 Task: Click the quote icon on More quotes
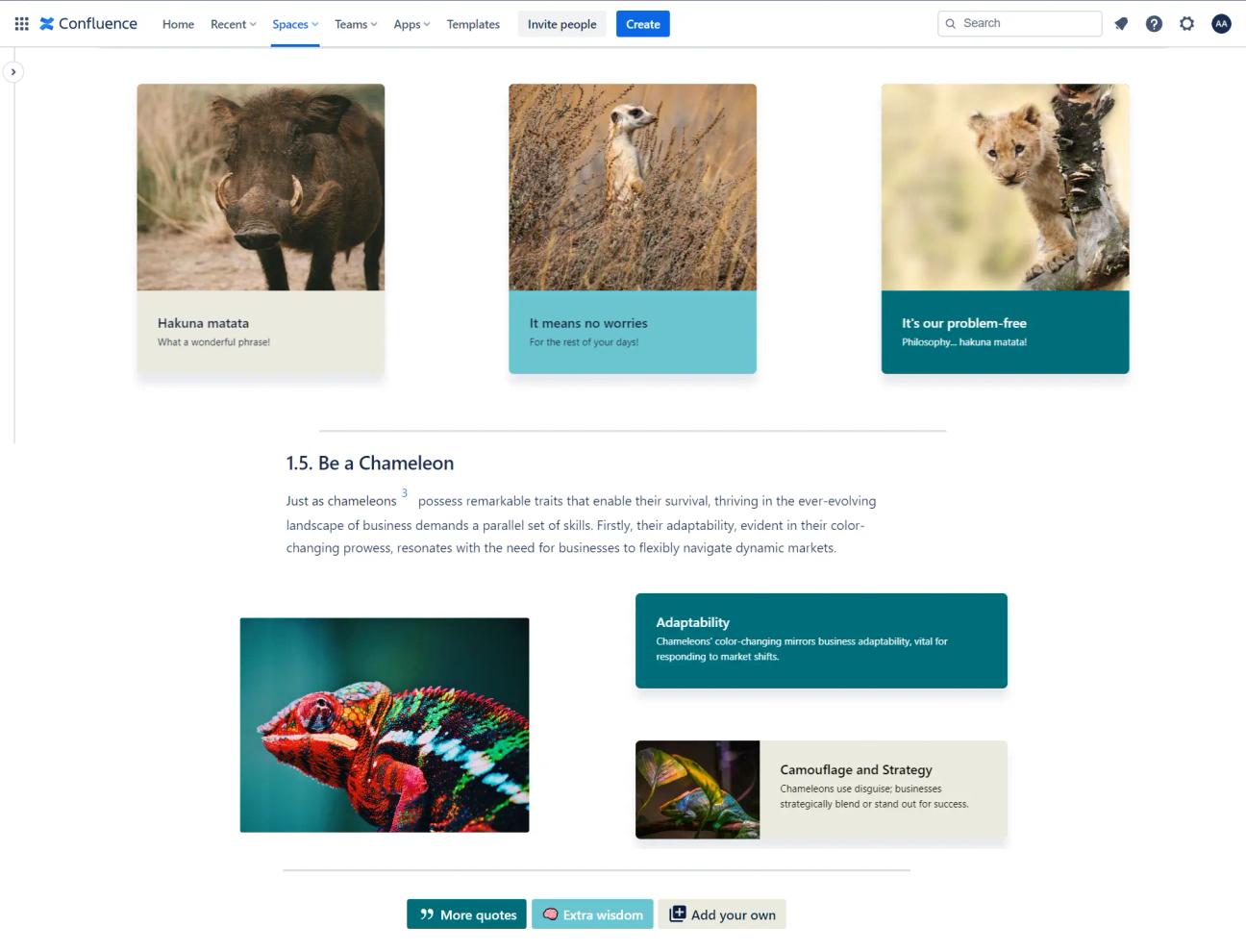tap(427, 914)
